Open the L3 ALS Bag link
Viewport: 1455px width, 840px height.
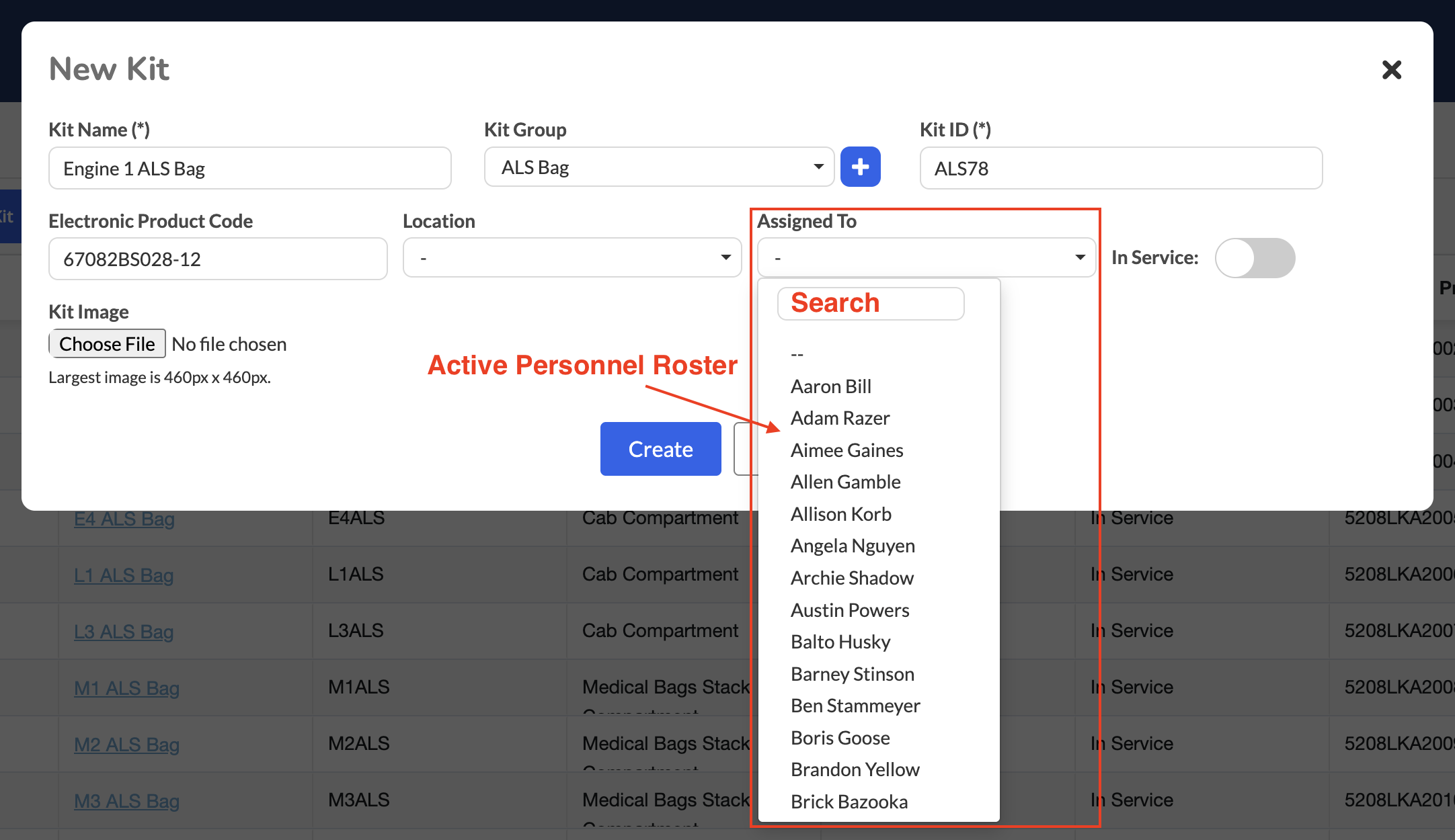click(x=124, y=632)
